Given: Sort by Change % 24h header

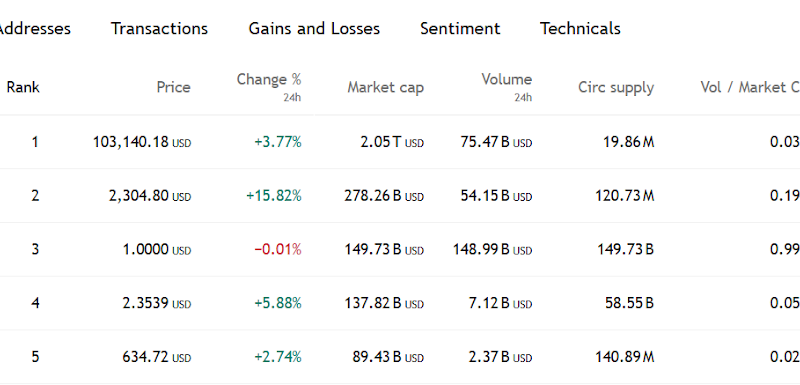Looking at the screenshot, I should [269, 87].
